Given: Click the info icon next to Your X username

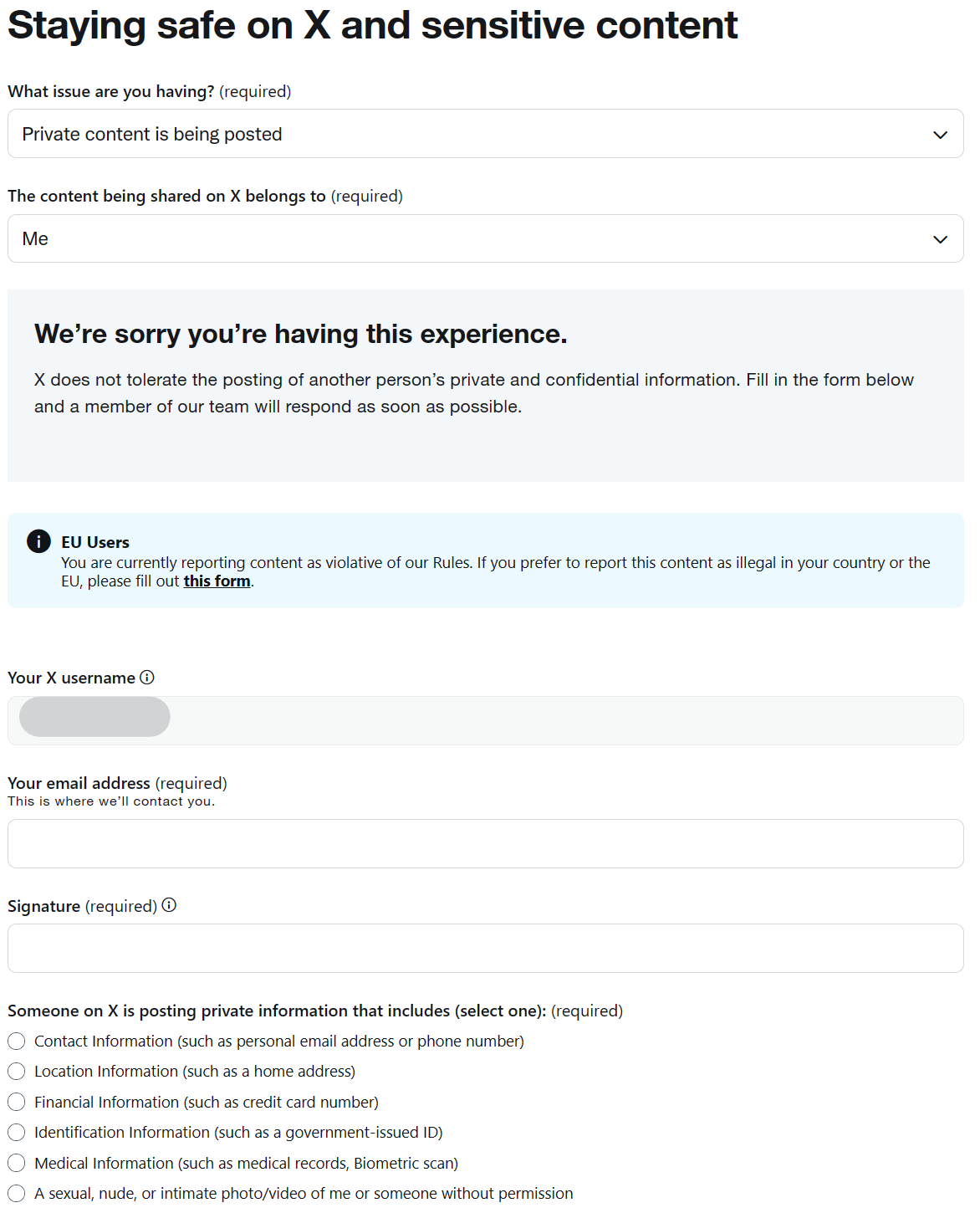Looking at the screenshot, I should pyautogui.click(x=147, y=678).
